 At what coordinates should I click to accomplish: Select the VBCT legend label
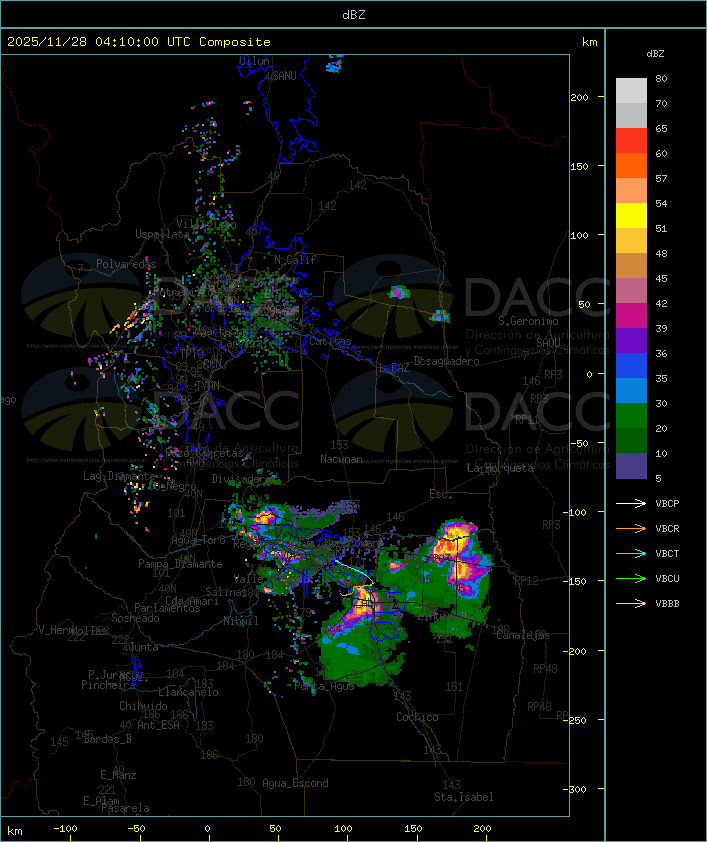pos(667,554)
